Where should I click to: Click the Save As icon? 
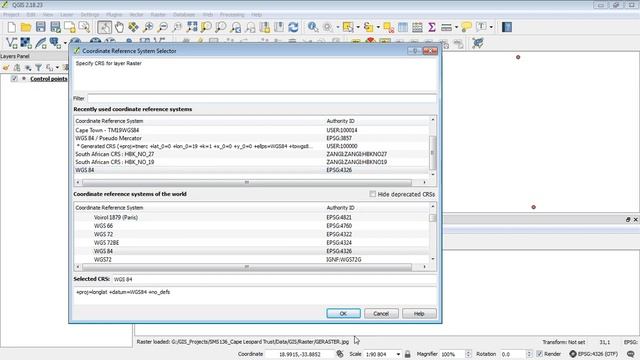(x=55, y=27)
